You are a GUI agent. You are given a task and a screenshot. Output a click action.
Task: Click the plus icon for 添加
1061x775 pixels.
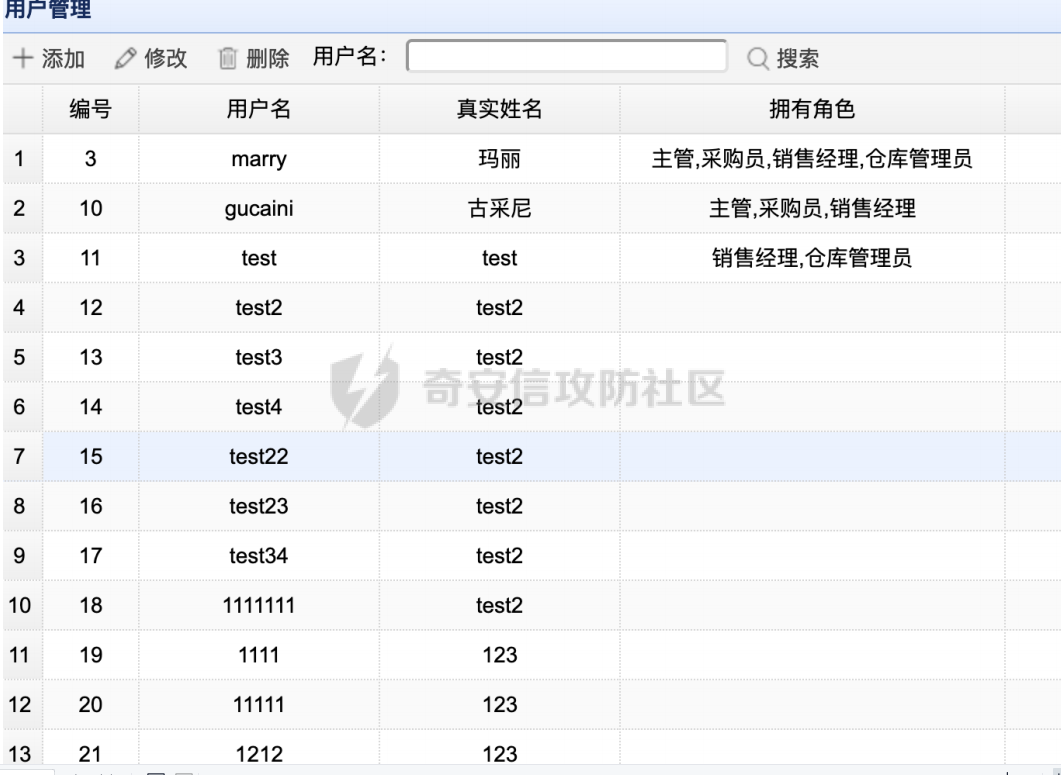[22, 58]
